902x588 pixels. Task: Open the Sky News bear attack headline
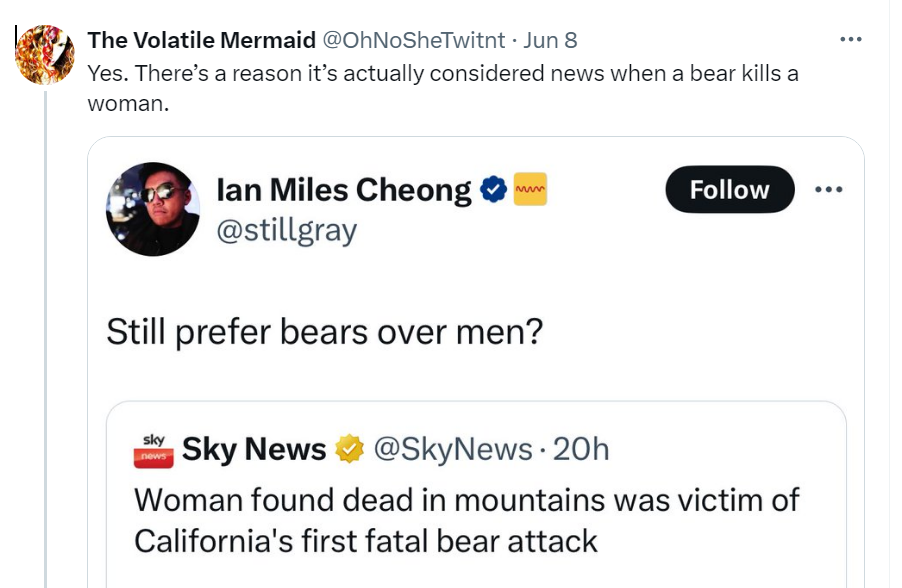(x=466, y=520)
